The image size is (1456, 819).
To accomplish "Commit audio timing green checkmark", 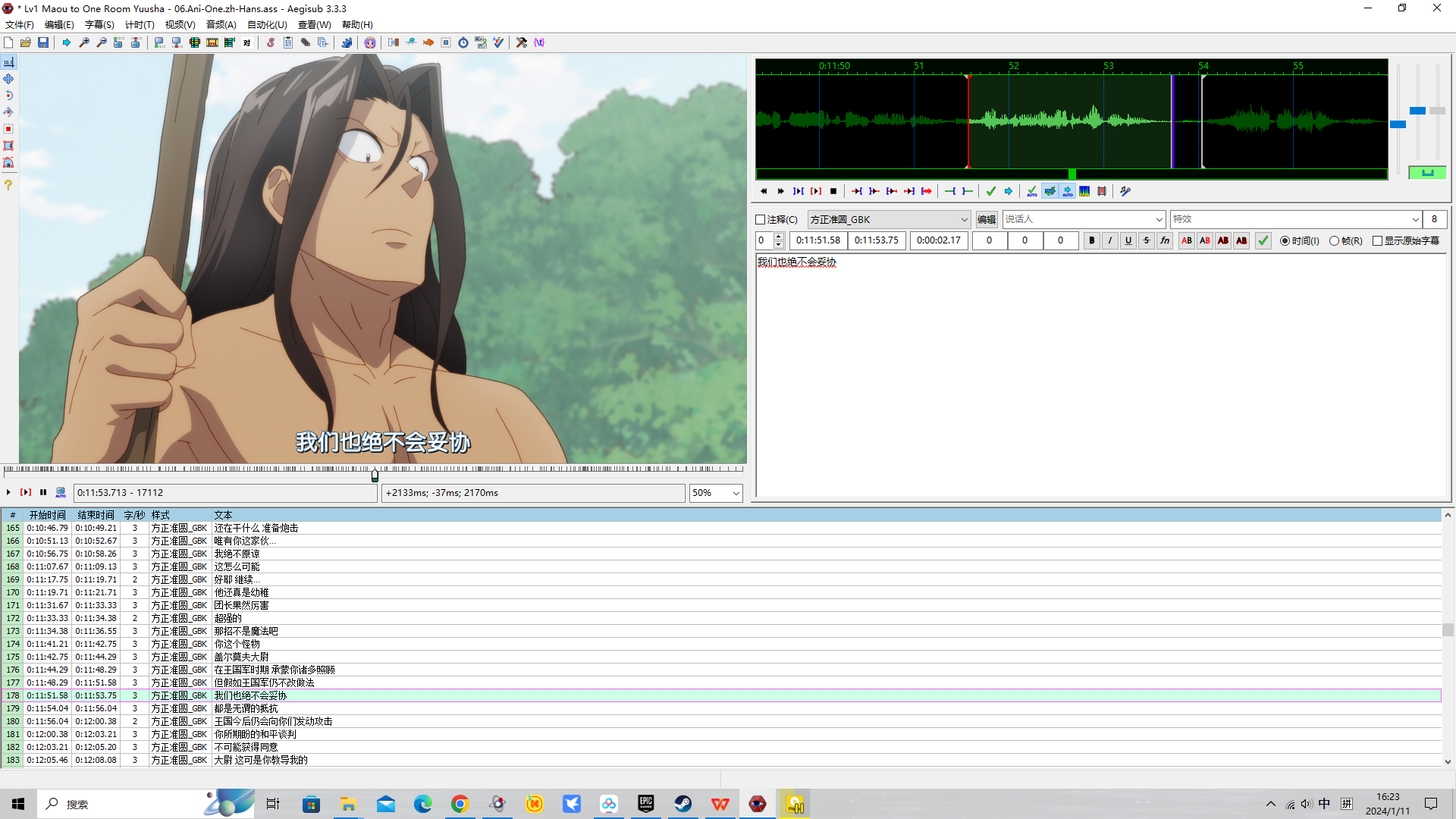I will (x=991, y=191).
